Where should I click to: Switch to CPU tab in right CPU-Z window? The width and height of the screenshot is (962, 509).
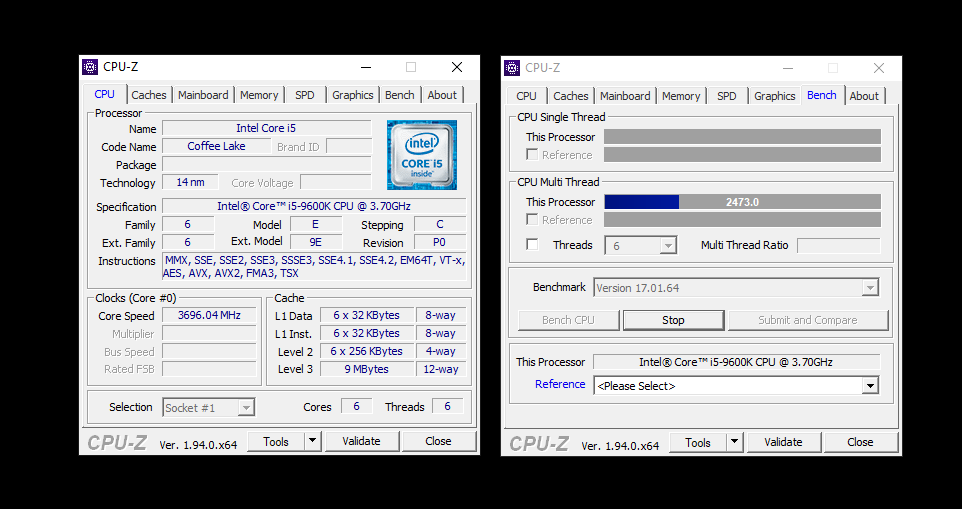pyautogui.click(x=526, y=96)
